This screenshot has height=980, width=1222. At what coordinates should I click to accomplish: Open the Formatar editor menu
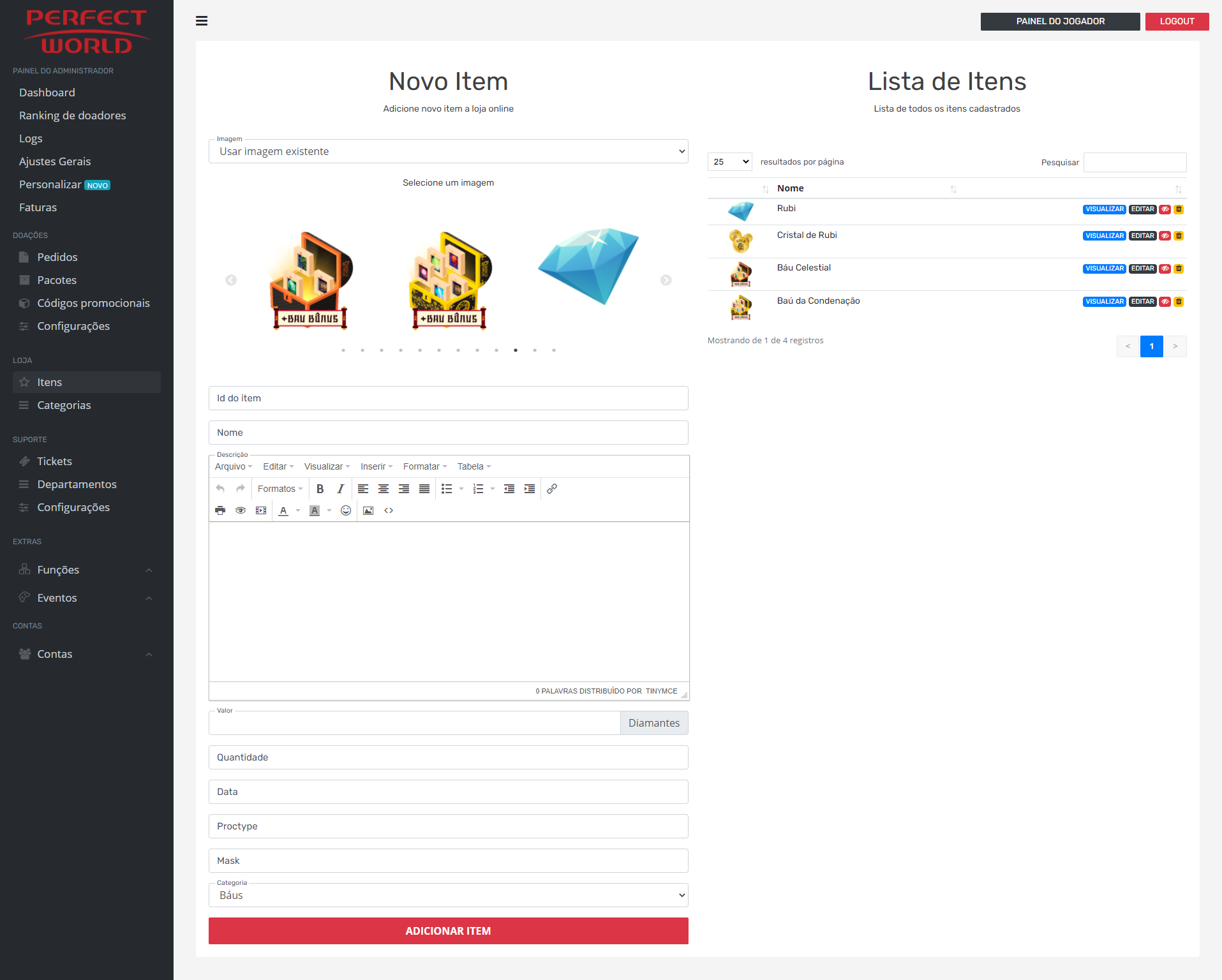[425, 466]
